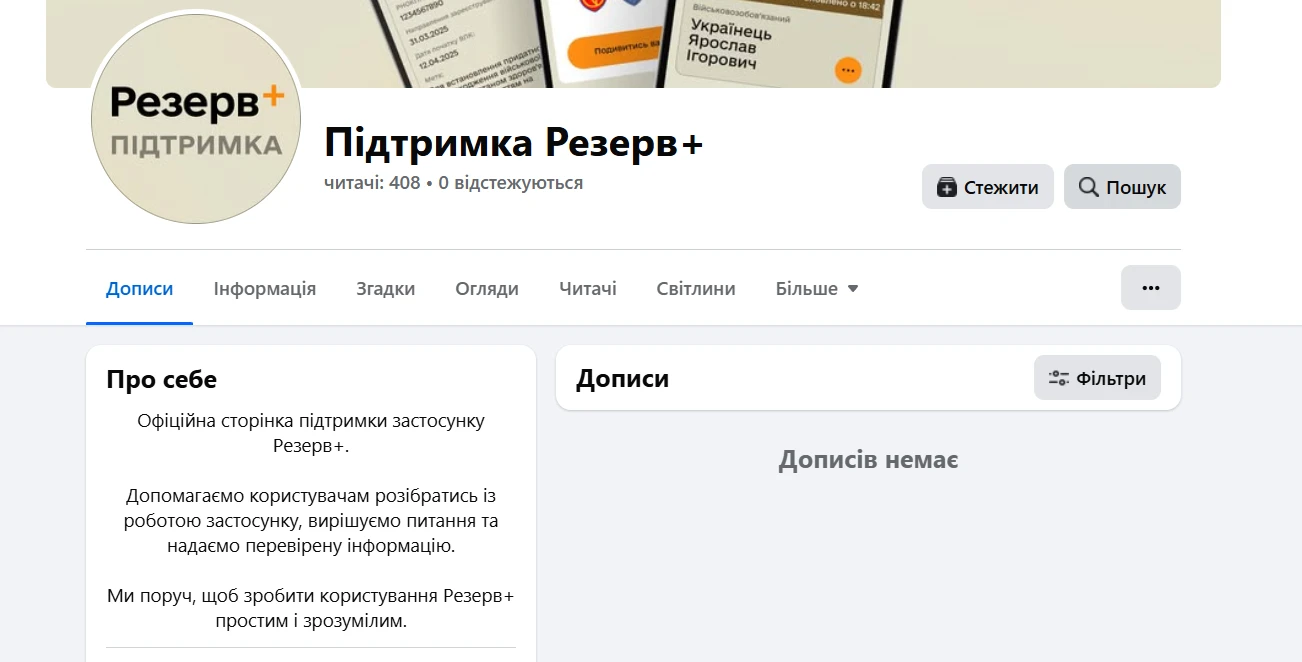Open the Інформація tab
Image resolution: width=1302 pixels, height=662 pixels.
tap(265, 289)
